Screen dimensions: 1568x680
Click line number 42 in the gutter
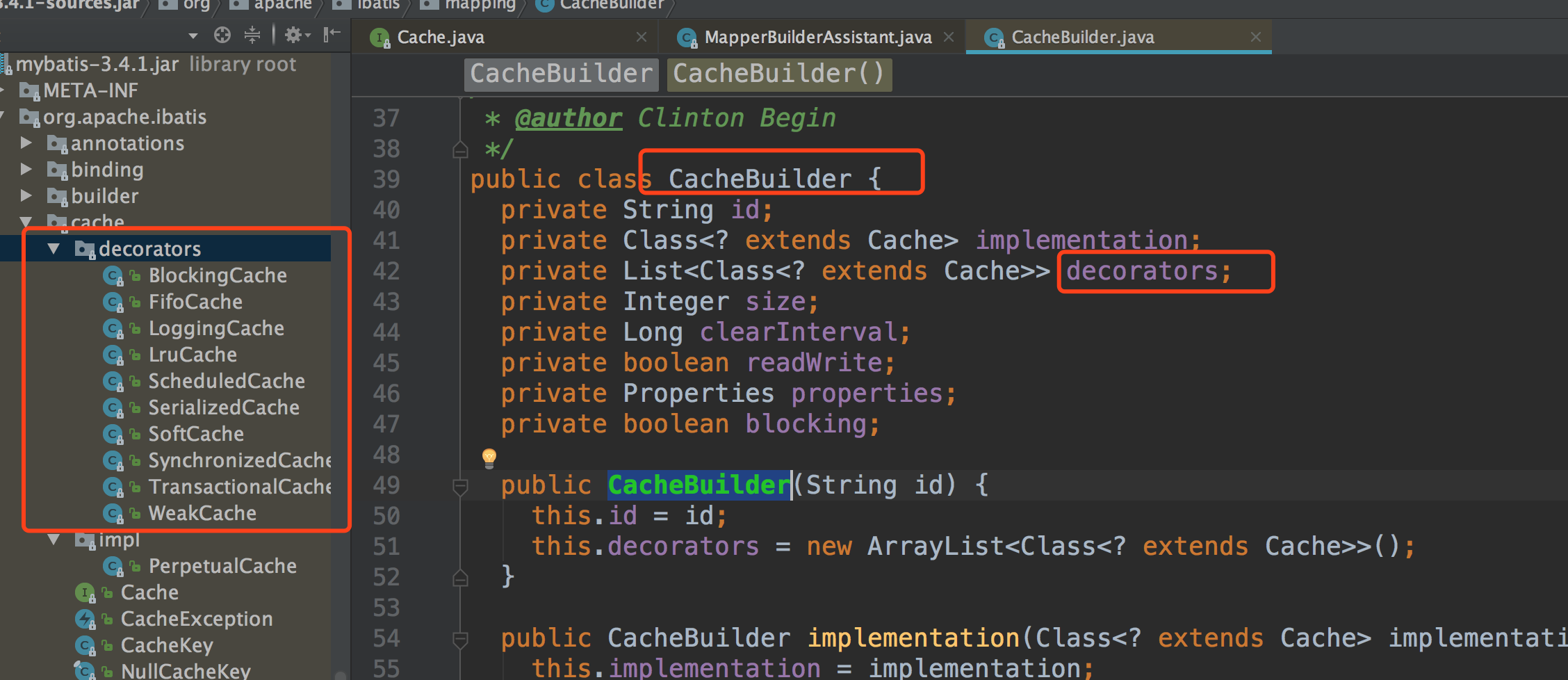386,271
